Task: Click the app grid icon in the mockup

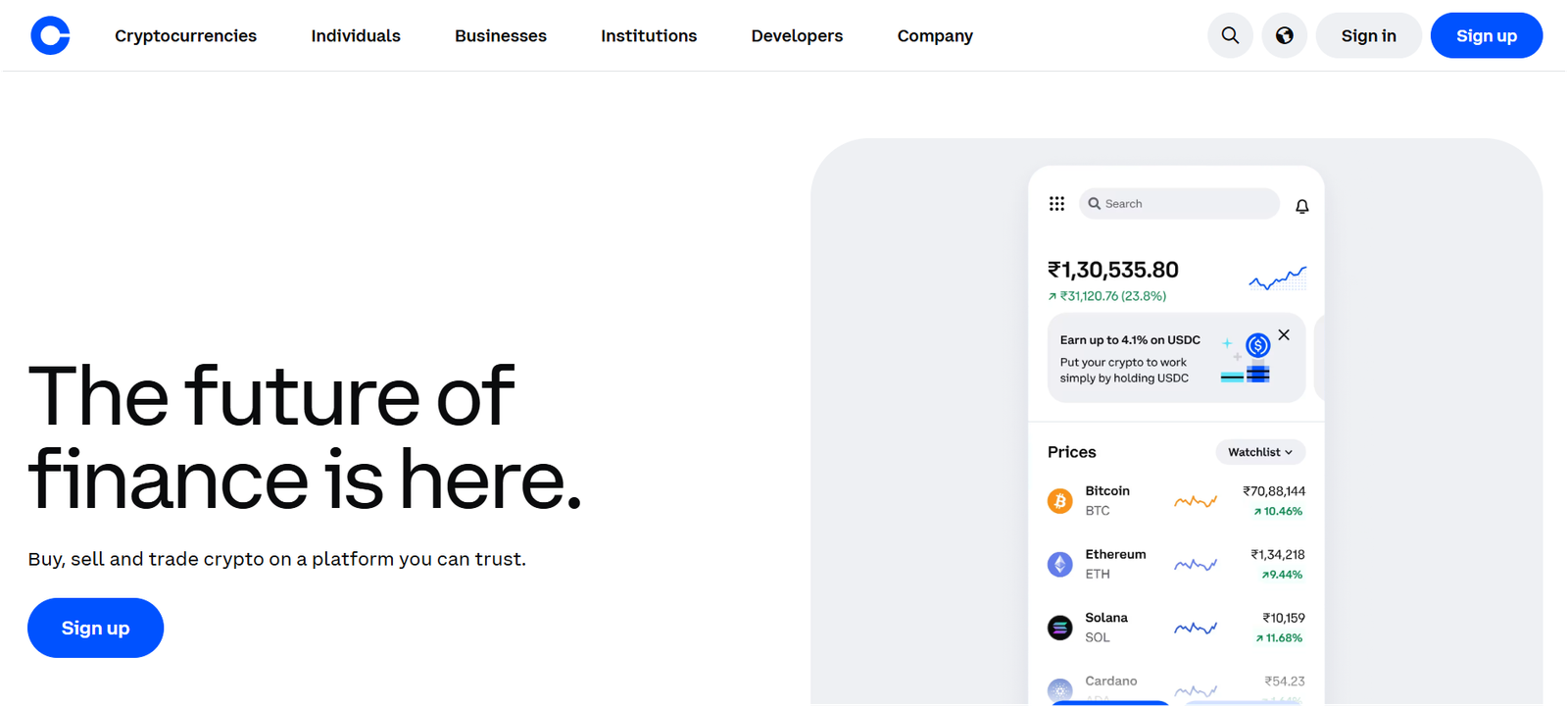Action: [x=1056, y=203]
